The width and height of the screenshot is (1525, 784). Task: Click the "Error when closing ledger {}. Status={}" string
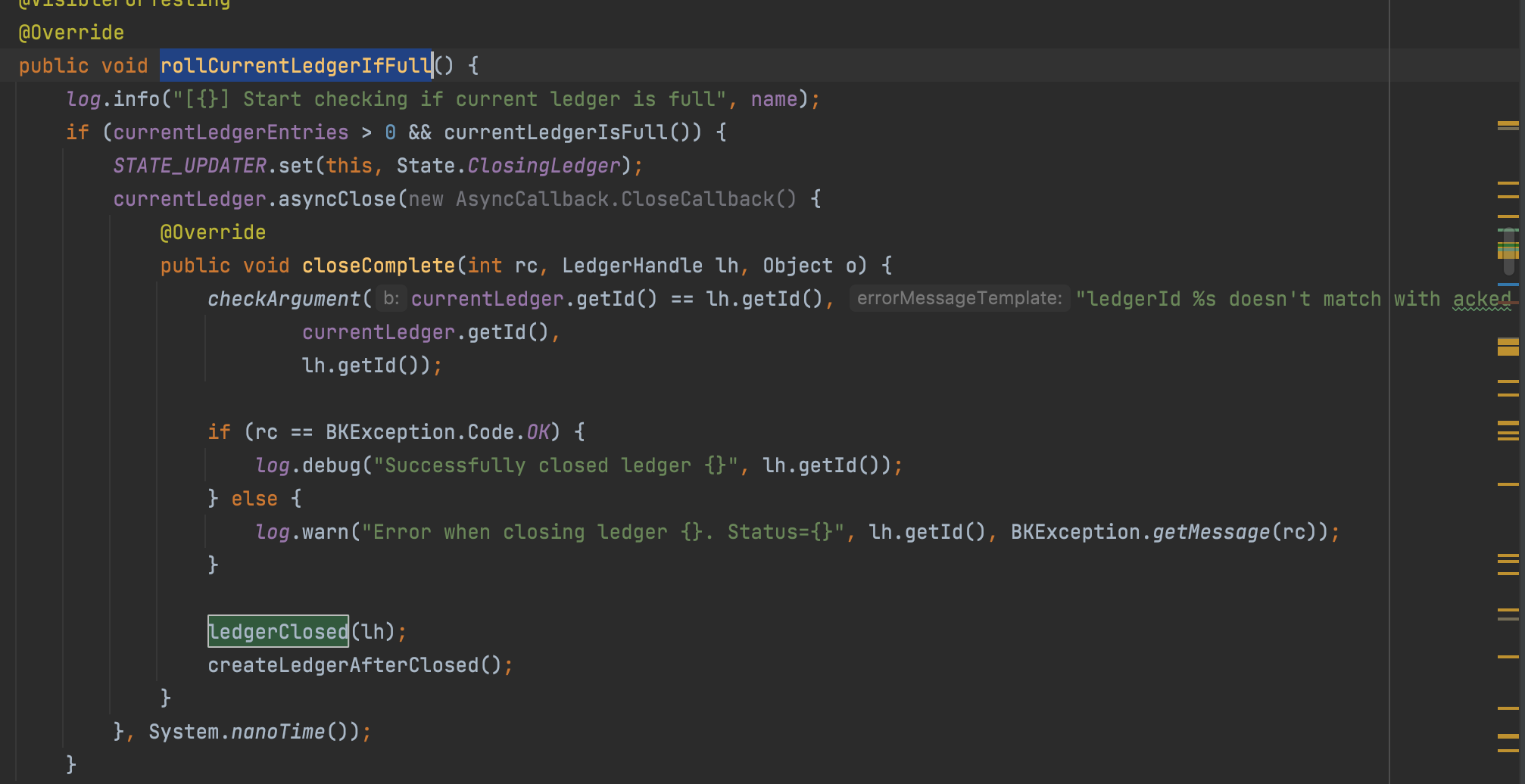pyautogui.click(x=603, y=532)
